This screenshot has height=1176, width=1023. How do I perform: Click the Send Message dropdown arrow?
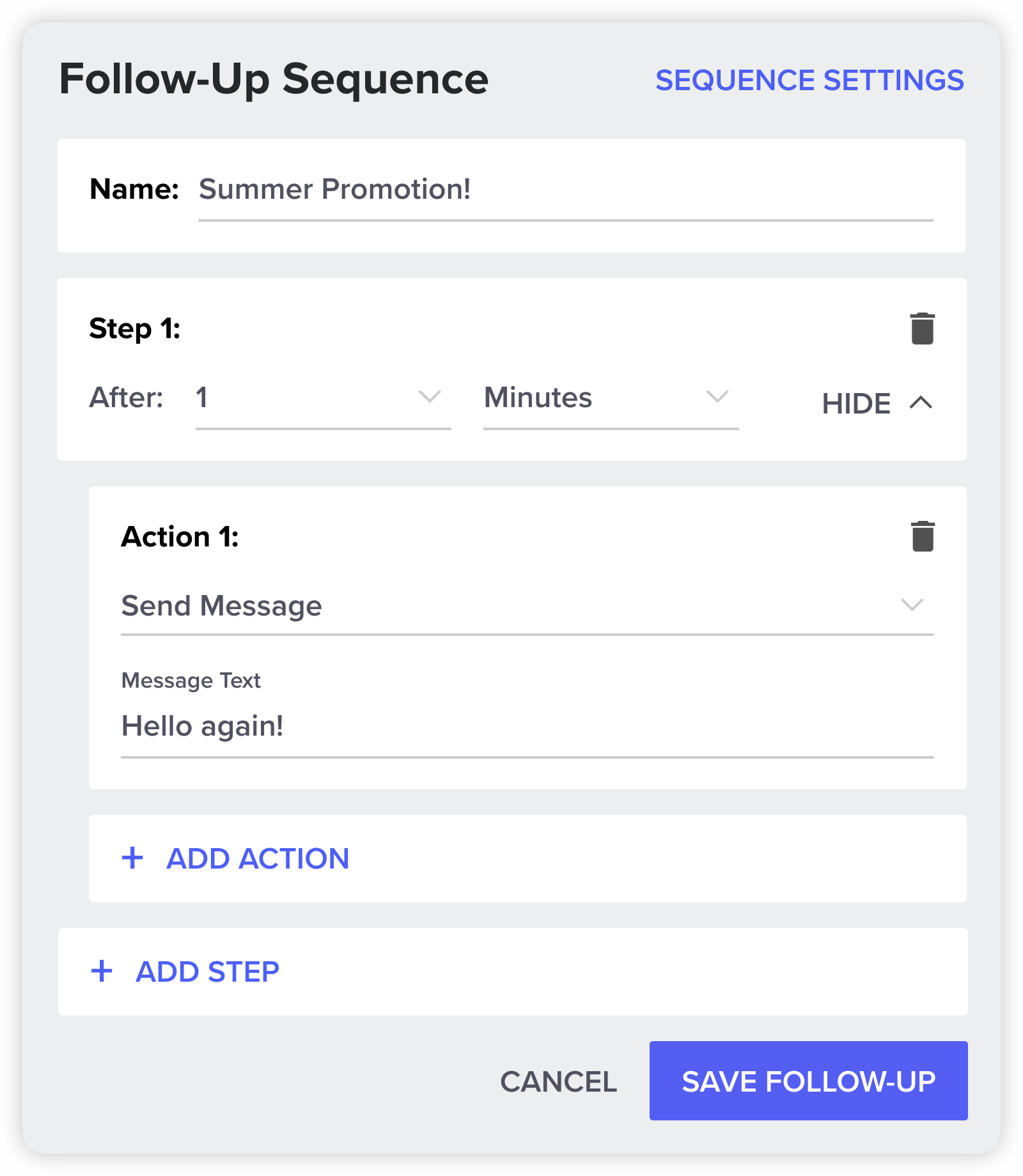point(912,605)
